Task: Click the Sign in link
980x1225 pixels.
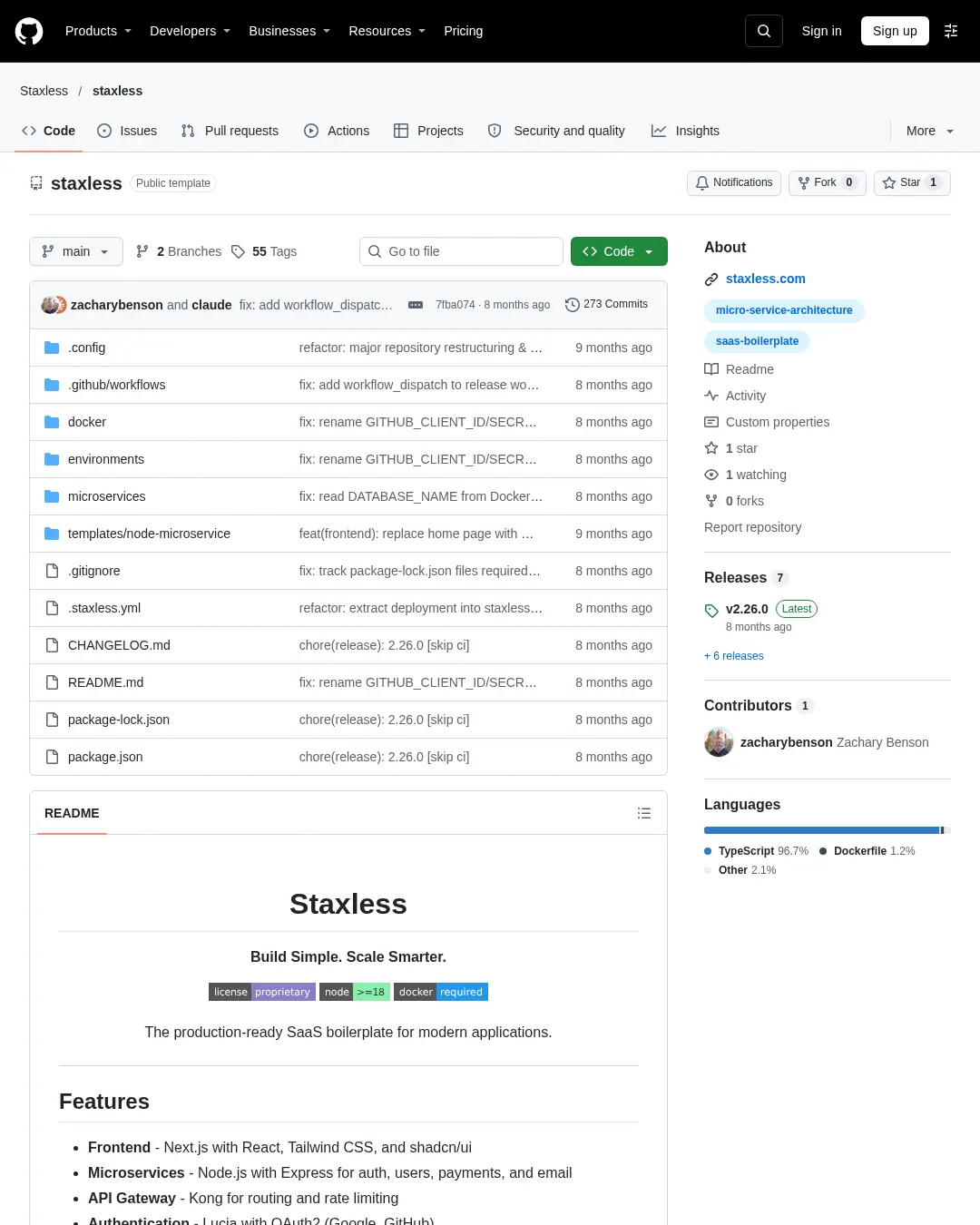Action: 822,31
